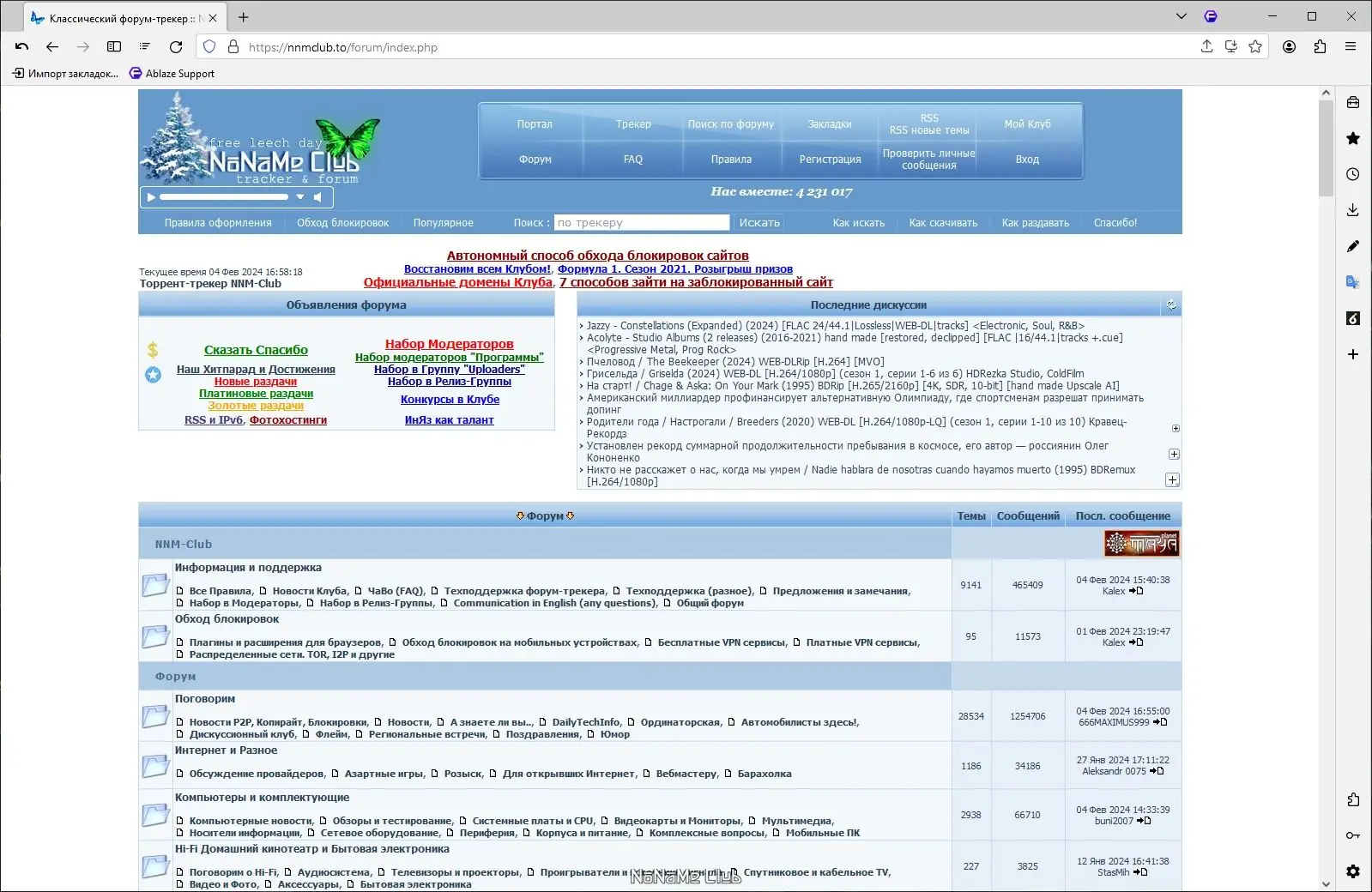Go to Регистрация page

click(x=830, y=160)
